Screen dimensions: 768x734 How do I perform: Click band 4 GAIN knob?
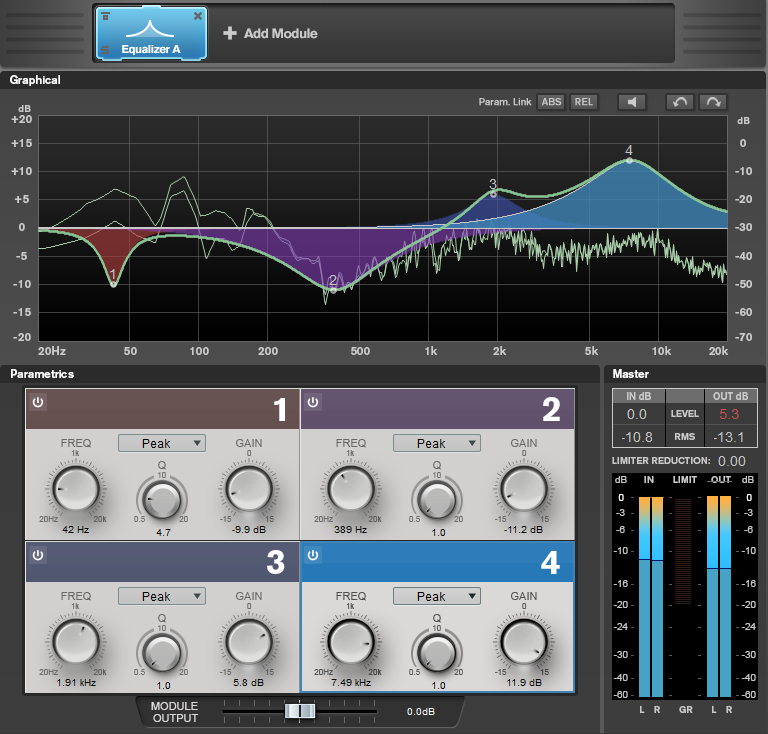[x=524, y=642]
